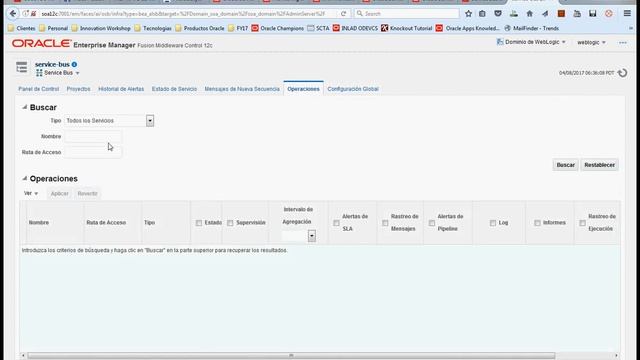
Task: Switch to the Estado de Servicio tab
Action: coord(174,89)
